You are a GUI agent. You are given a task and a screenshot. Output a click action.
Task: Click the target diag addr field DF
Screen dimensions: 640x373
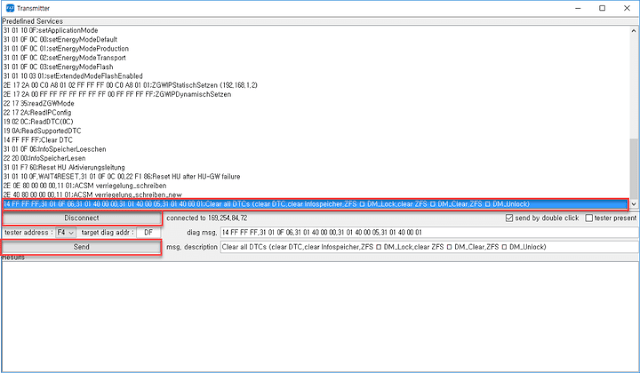[148, 233]
